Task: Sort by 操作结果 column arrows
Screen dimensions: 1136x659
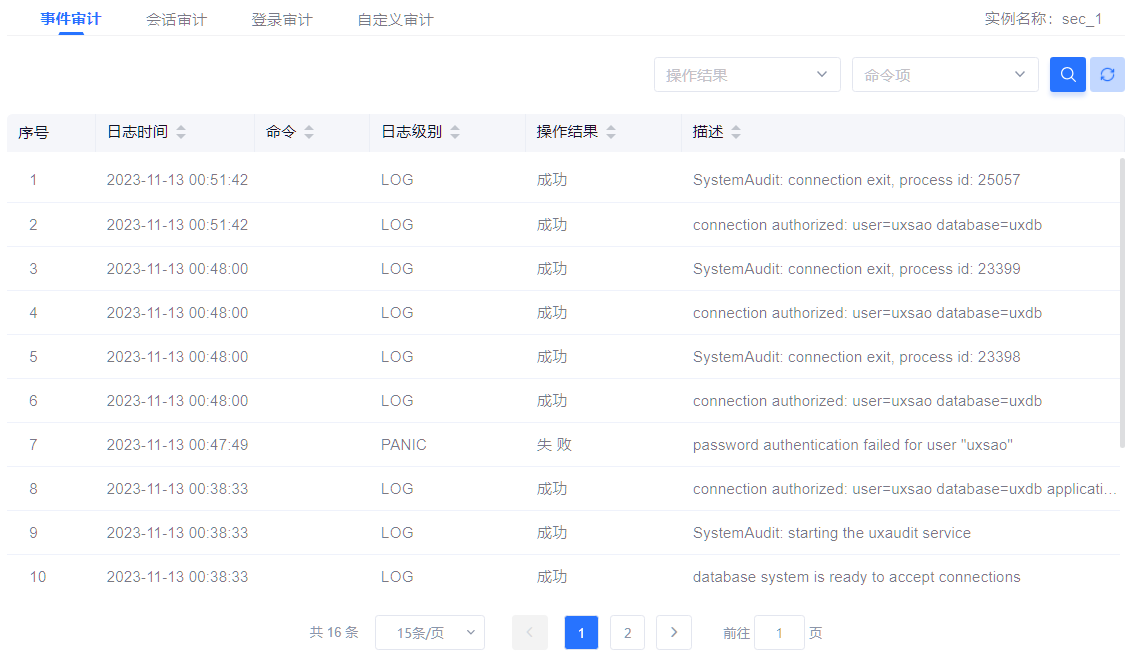Action: point(611,132)
